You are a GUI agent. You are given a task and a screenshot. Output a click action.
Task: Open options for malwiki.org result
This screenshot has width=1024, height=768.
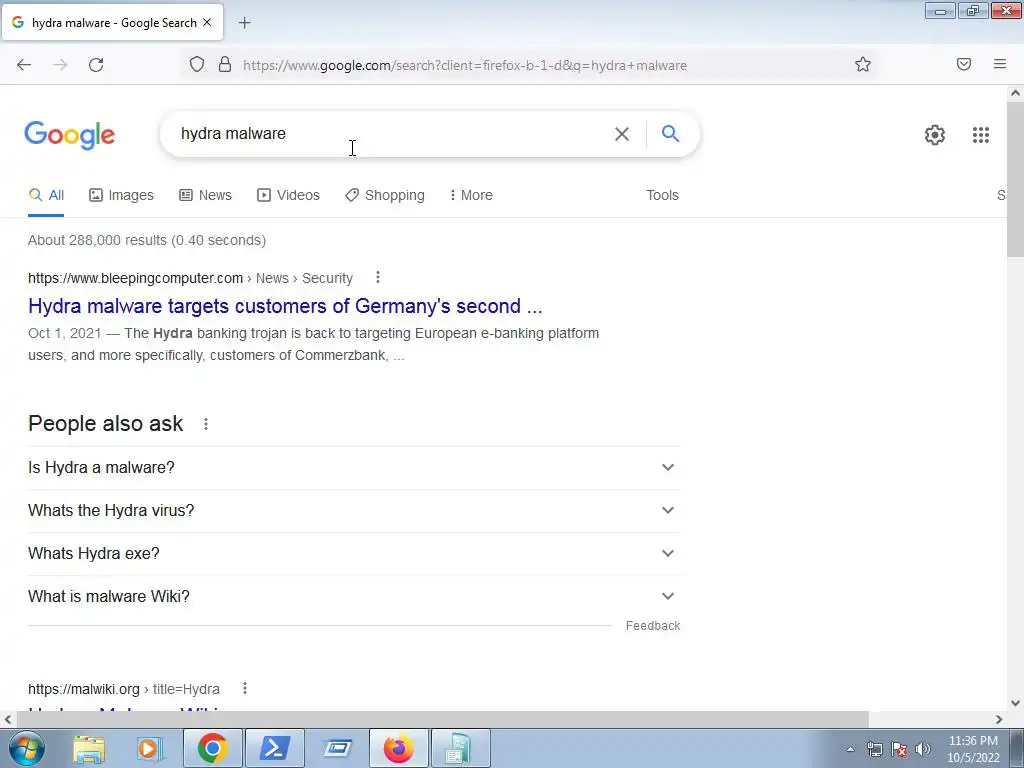pyautogui.click(x=244, y=688)
